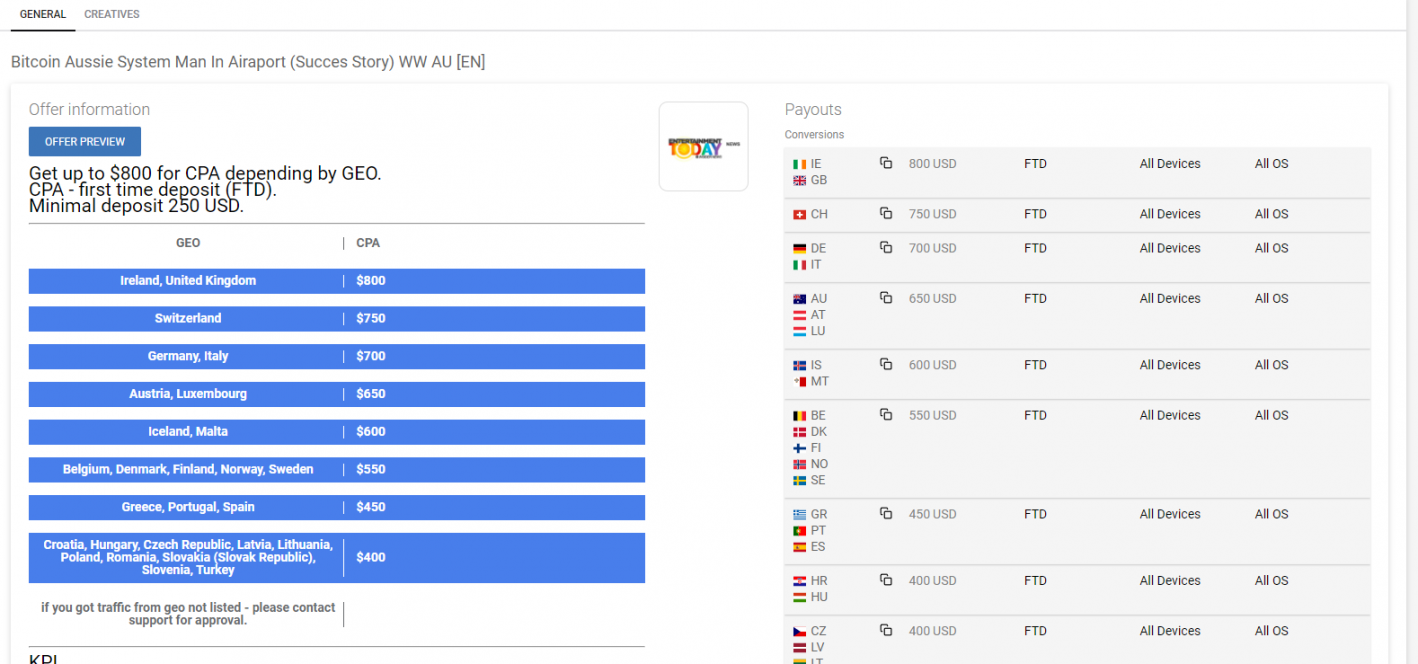
Task: Click the "$700" CPA cell
Action: pos(370,357)
